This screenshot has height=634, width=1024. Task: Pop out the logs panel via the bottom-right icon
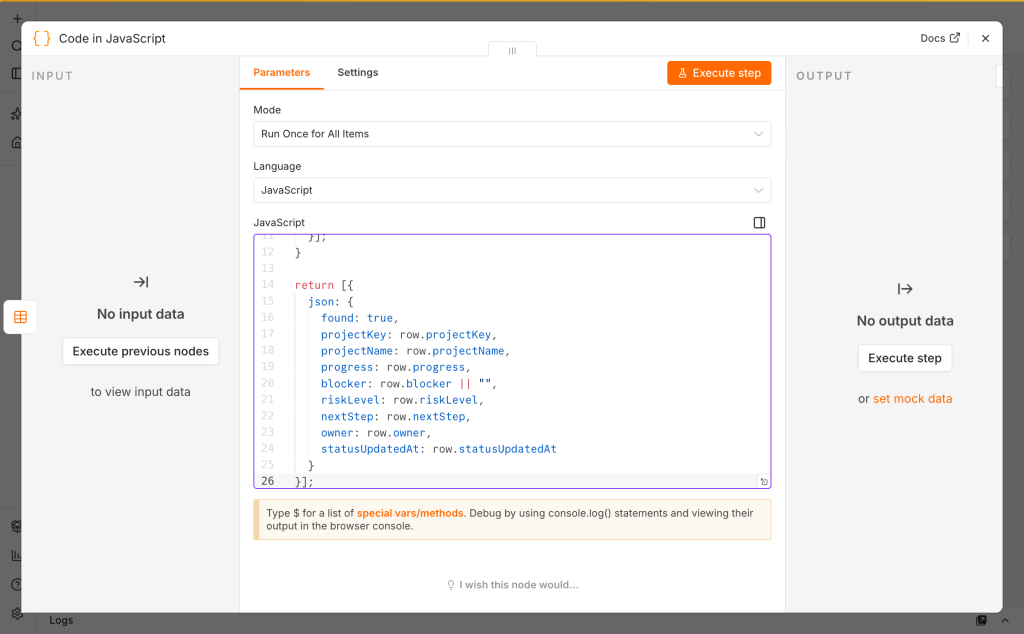tap(981, 620)
